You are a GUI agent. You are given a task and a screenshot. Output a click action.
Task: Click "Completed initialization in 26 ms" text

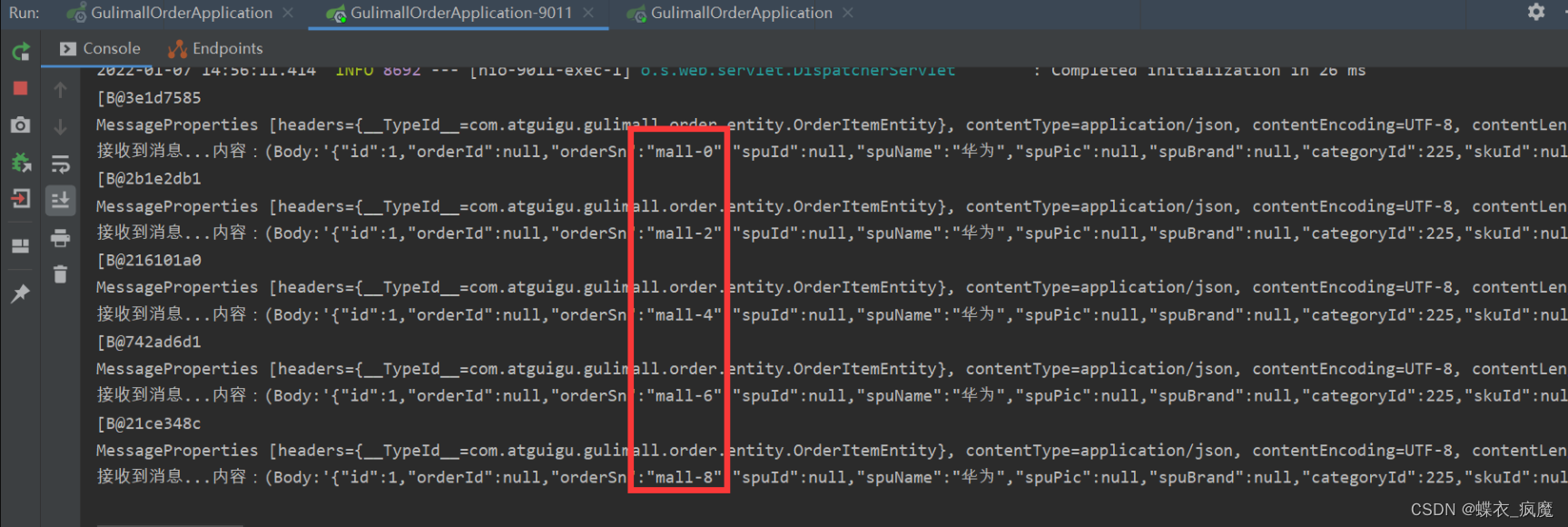pyautogui.click(x=1208, y=71)
